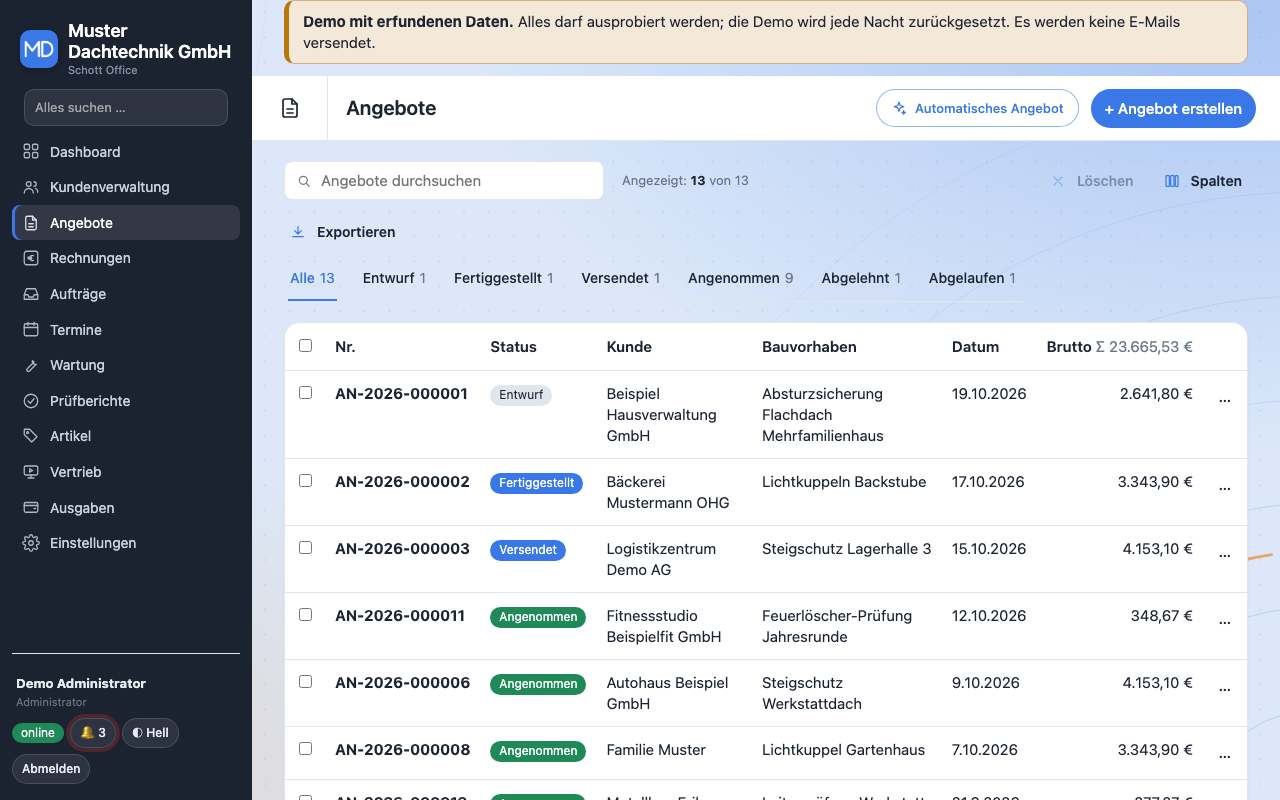Open row menu for AN-2026-000001
The height and width of the screenshot is (800, 1280).
1224,398
